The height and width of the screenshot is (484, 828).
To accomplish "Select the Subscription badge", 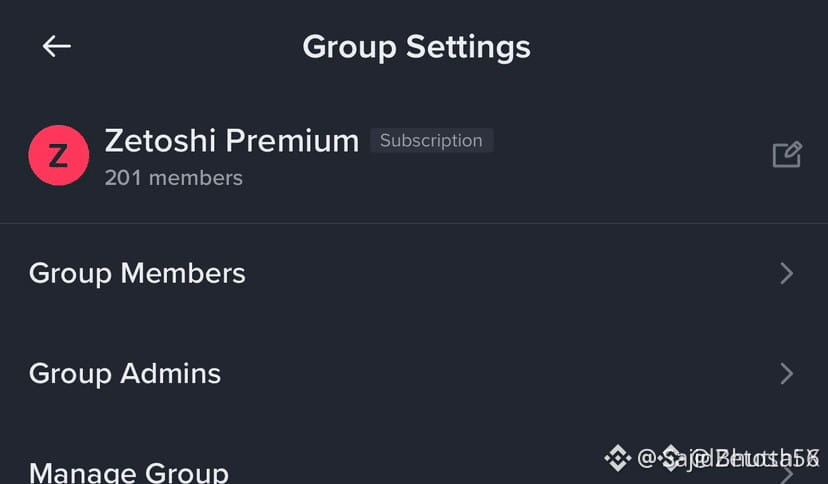I will click(x=431, y=140).
